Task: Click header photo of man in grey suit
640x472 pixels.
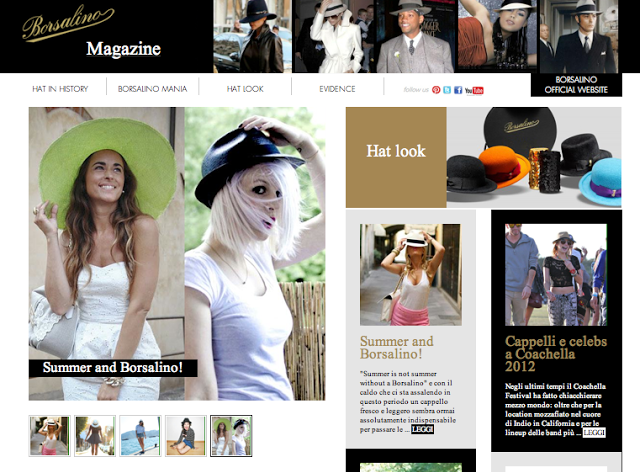Action: pos(416,36)
